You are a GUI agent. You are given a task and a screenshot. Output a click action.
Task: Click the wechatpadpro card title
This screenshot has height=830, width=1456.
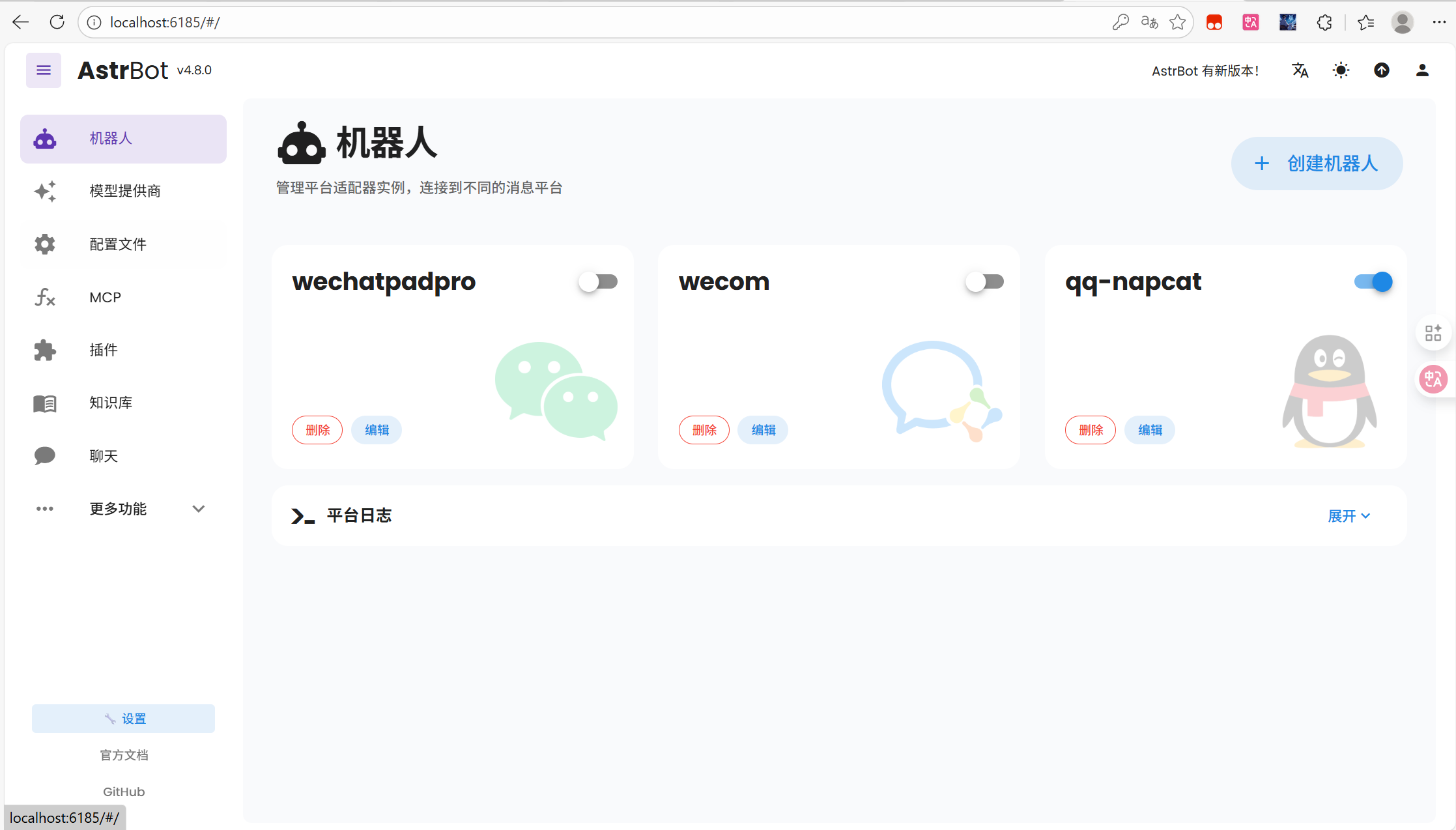[x=384, y=281]
